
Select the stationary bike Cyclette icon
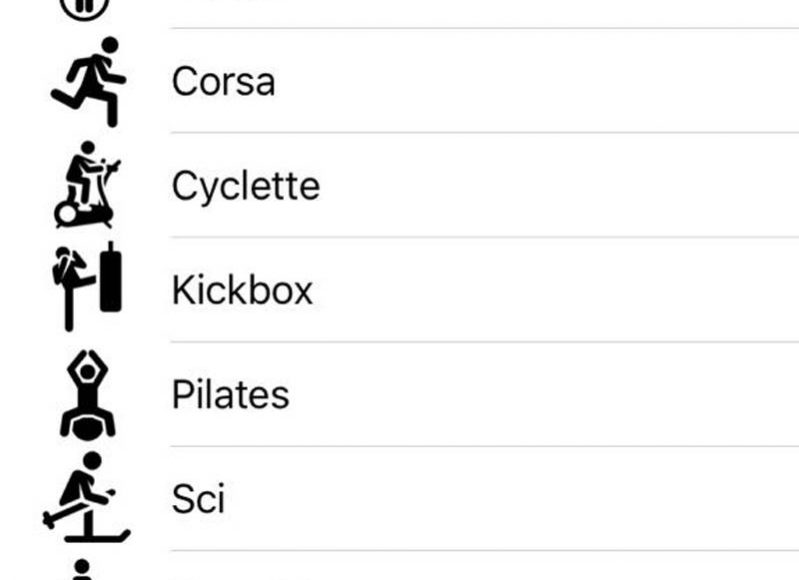click(x=87, y=184)
